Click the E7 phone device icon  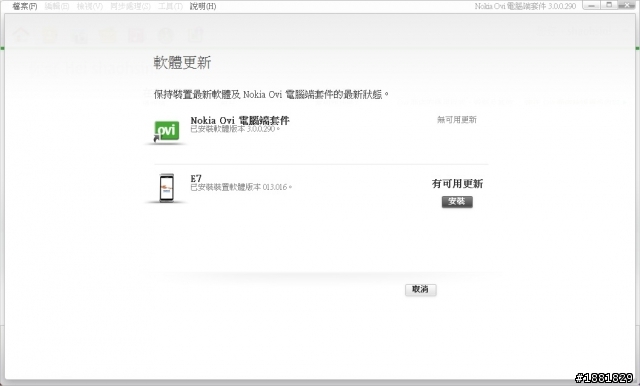(167, 187)
